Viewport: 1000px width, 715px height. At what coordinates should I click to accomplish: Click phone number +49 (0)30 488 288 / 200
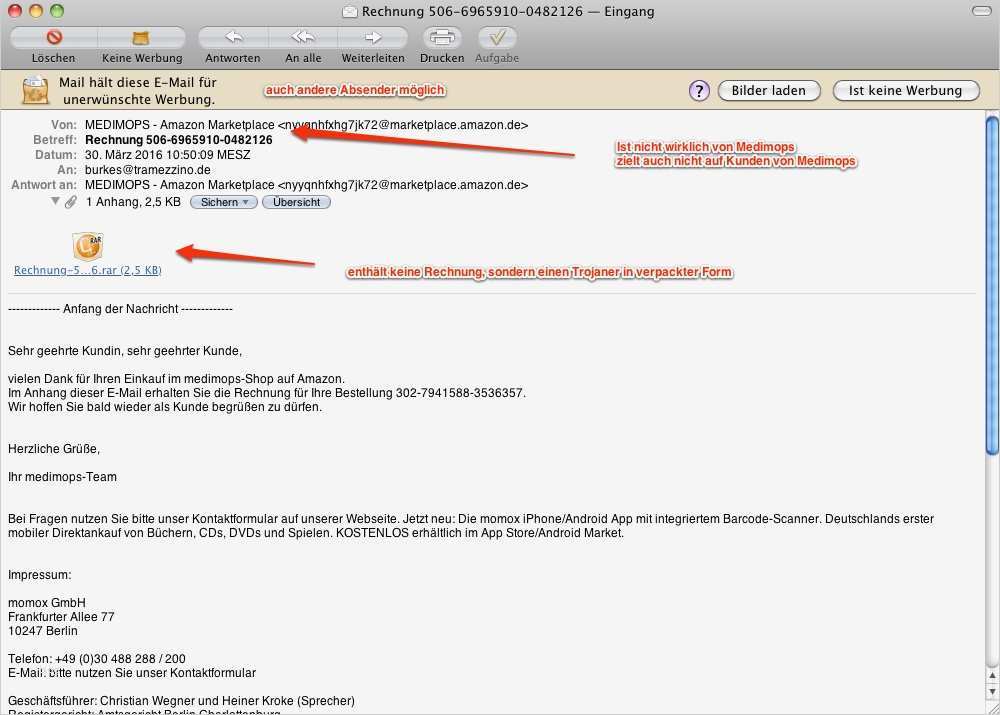coord(121,659)
